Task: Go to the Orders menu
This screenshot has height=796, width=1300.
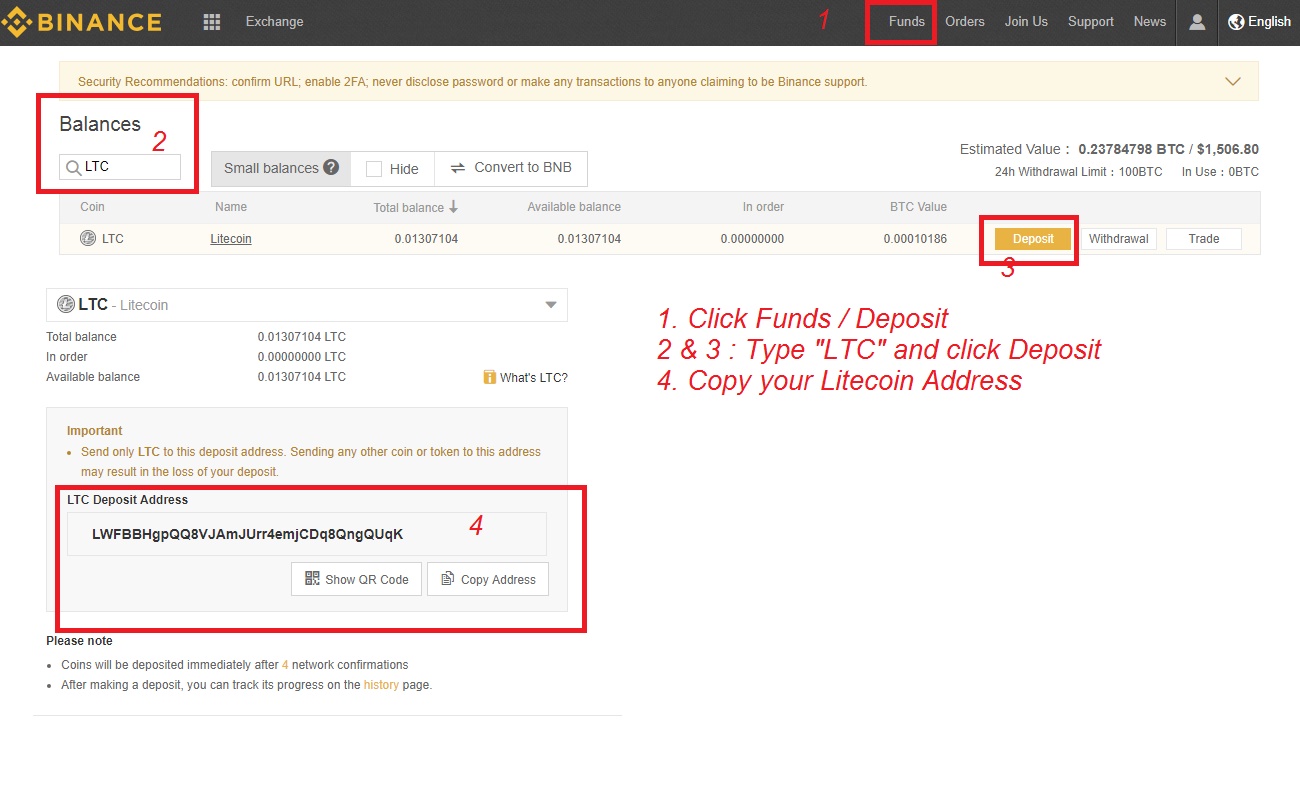Action: pyautogui.click(x=965, y=21)
